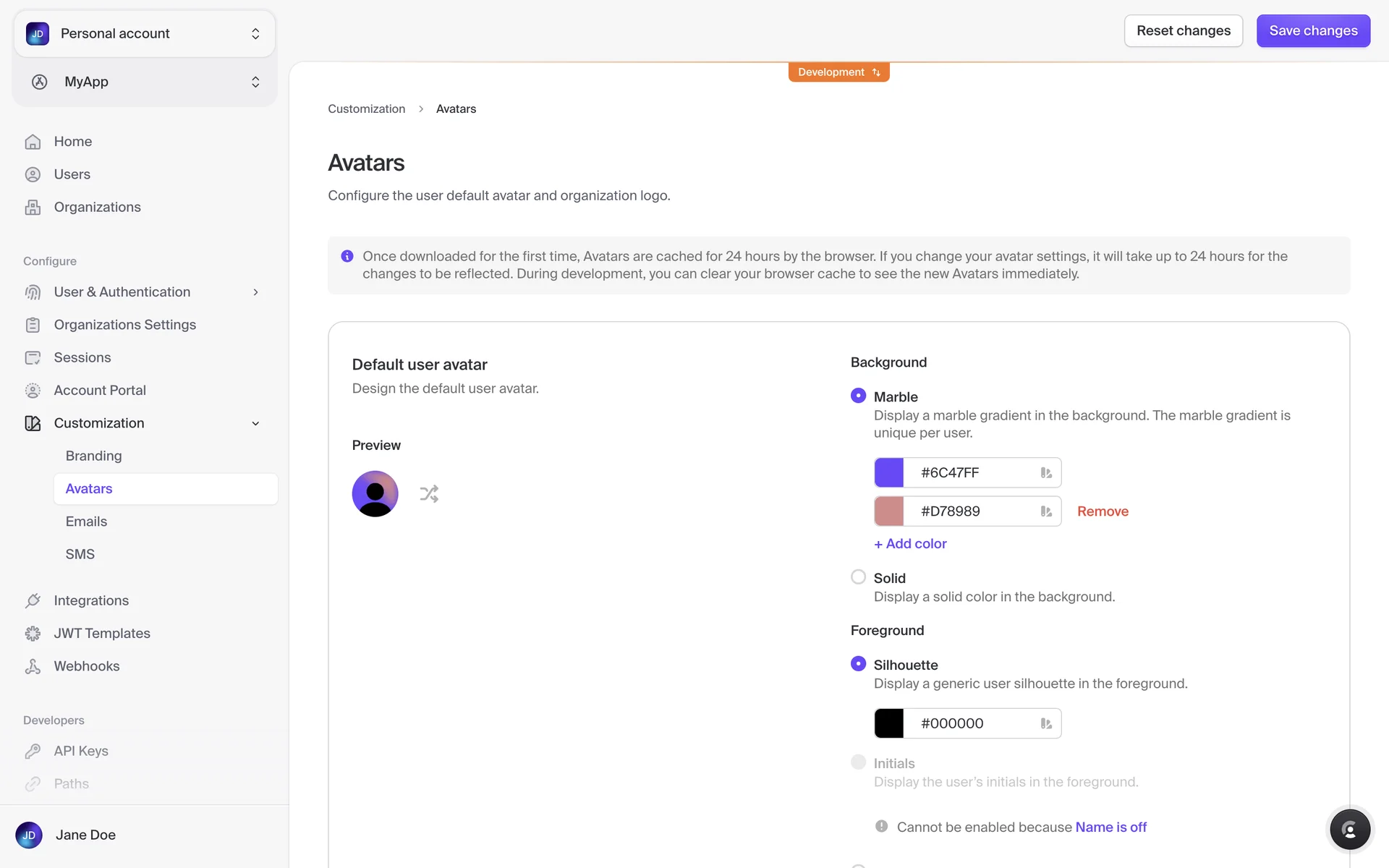Open the color picker icon for #6C47FF
Screen dimensions: 1389x868
[x=1045, y=473]
